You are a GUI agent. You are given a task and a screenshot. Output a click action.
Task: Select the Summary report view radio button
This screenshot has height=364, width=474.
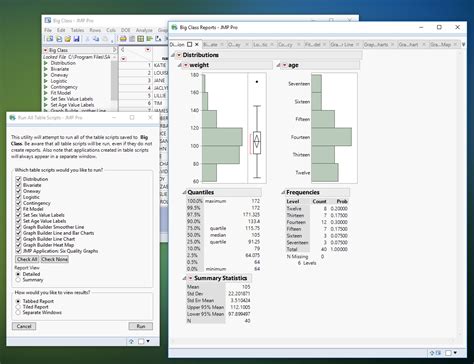click(x=18, y=280)
